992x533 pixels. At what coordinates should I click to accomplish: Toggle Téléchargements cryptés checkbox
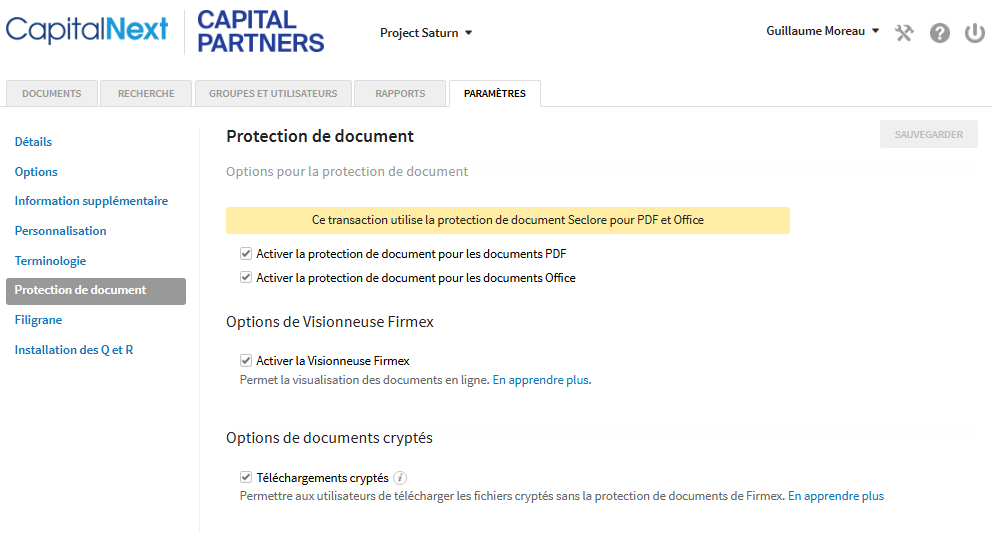pyautogui.click(x=246, y=477)
